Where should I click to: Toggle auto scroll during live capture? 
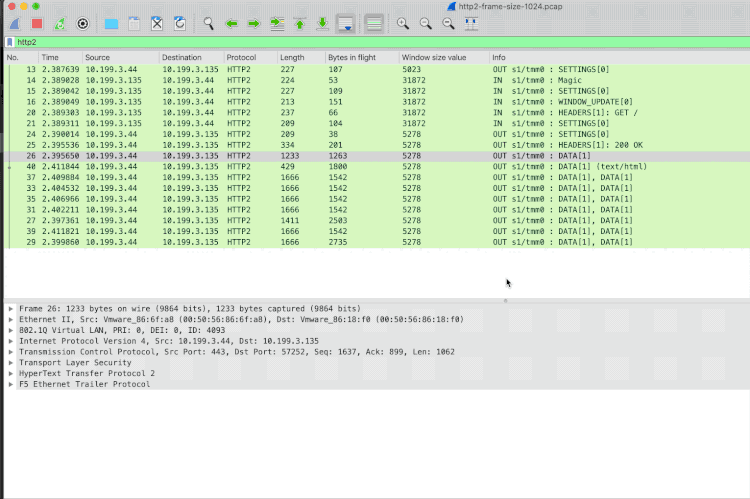pyautogui.click(x=345, y=22)
